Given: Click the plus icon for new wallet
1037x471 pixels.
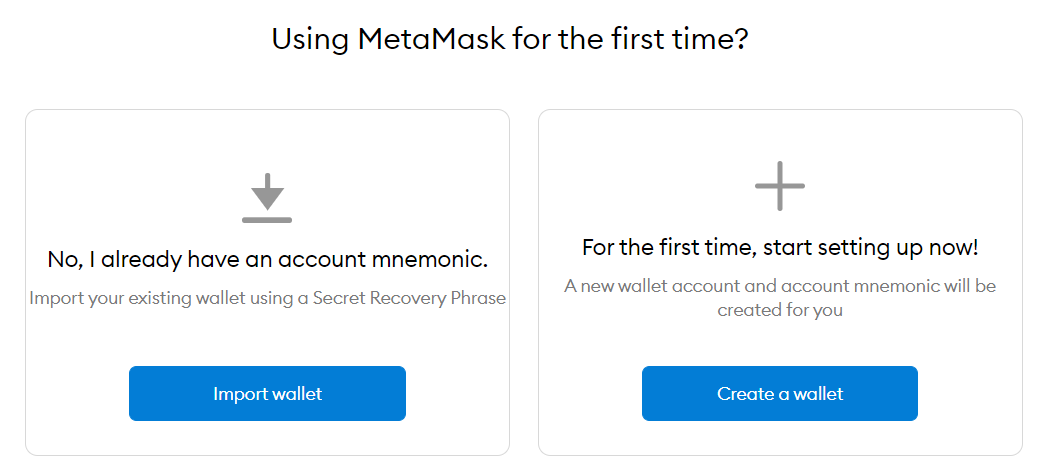Looking at the screenshot, I should 780,186.
